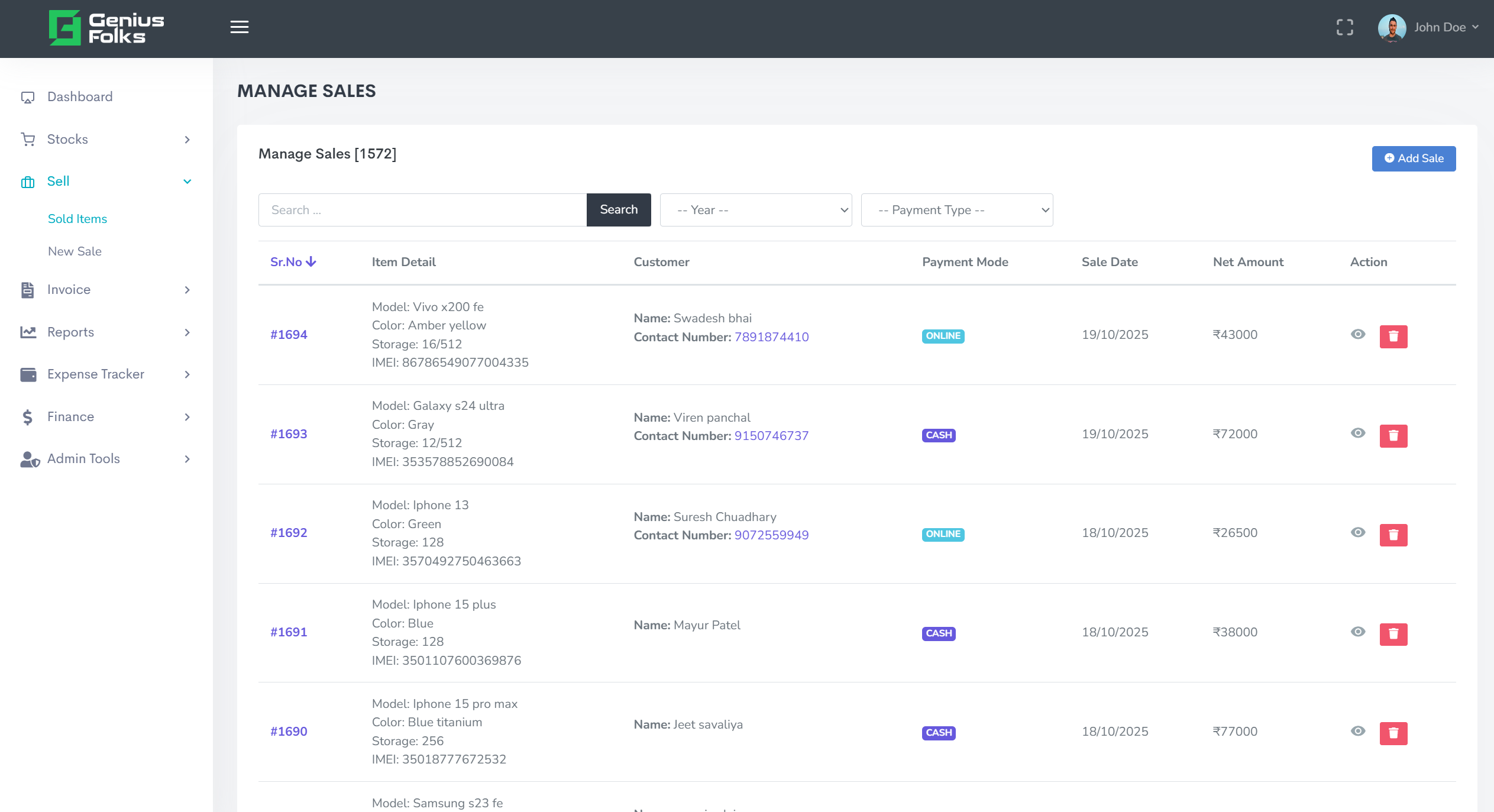This screenshot has height=812, width=1494.
Task: Switch to New Sale under Sell menu
Action: pyautogui.click(x=76, y=251)
